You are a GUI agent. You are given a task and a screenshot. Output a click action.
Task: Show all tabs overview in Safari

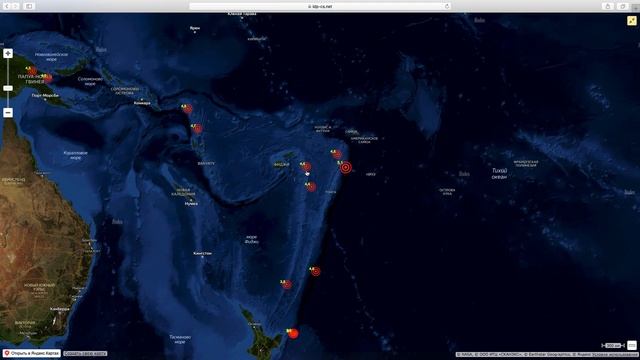(x=623, y=6)
